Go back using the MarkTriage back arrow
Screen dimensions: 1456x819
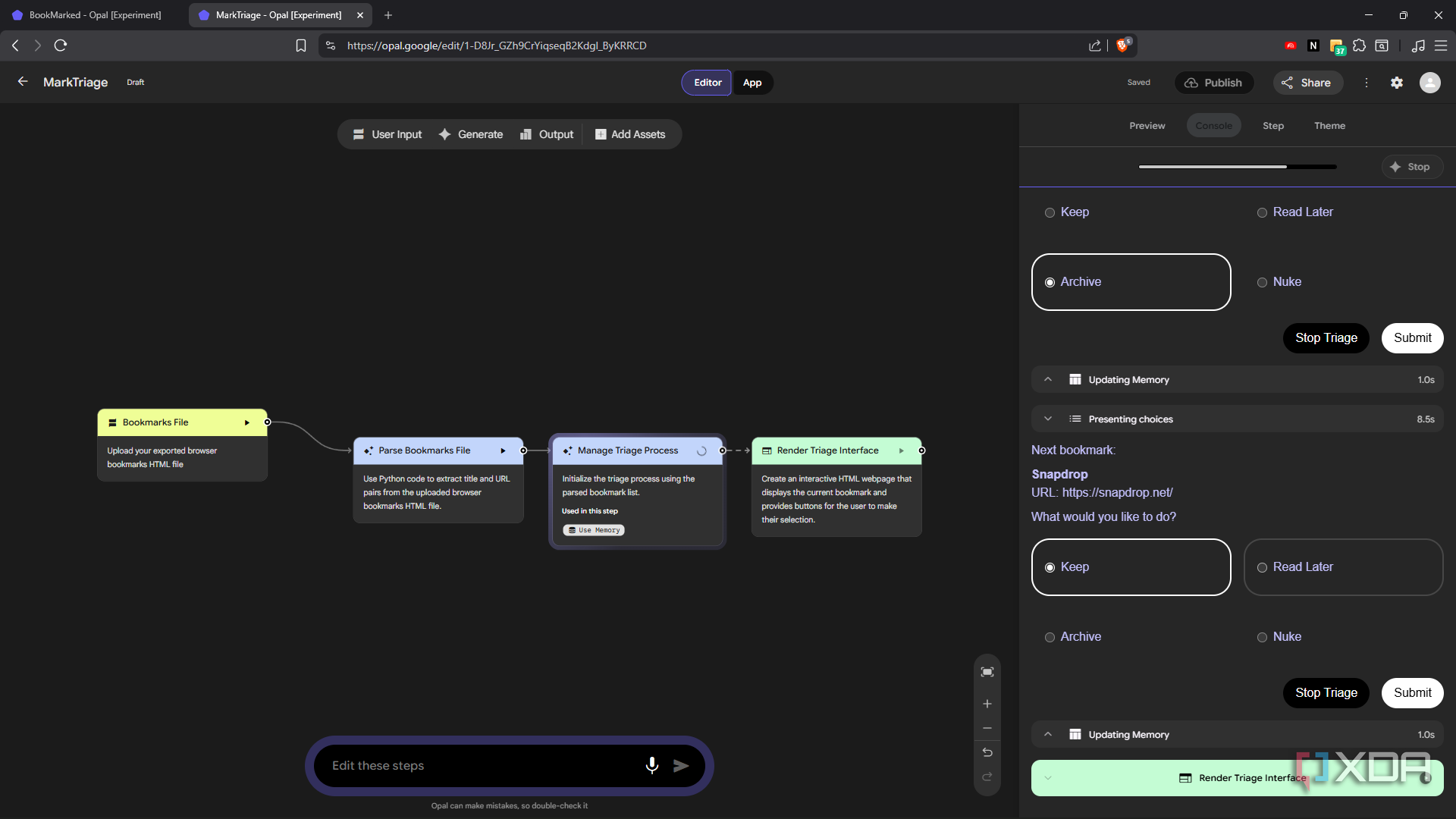coord(23,82)
